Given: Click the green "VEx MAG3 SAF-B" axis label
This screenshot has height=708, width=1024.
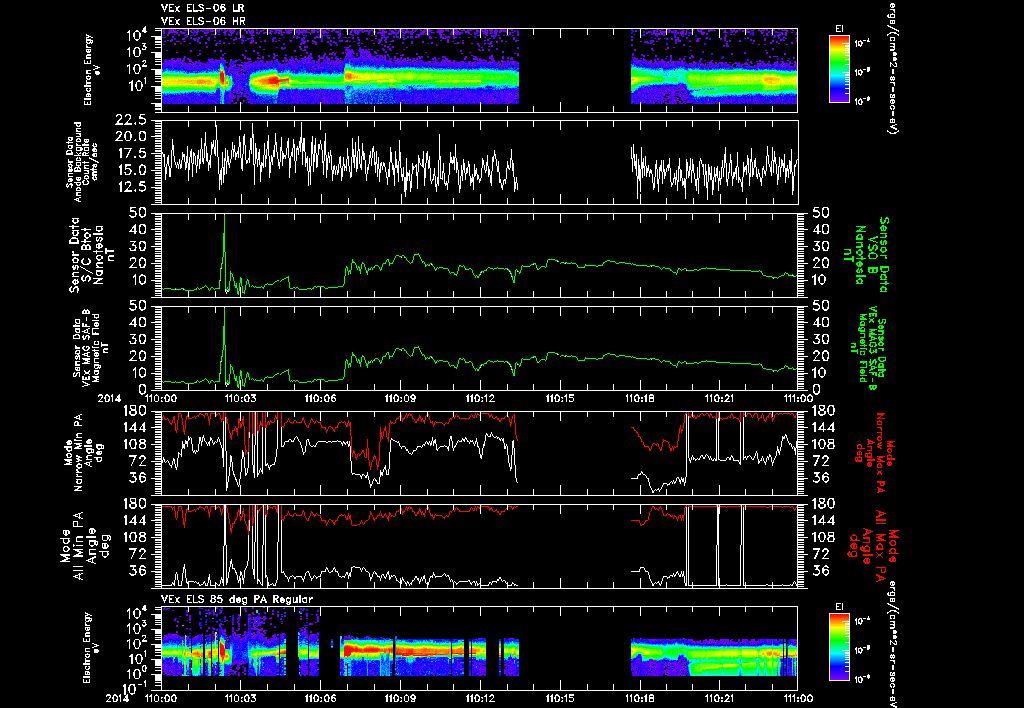Looking at the screenshot, I should click(x=872, y=349).
